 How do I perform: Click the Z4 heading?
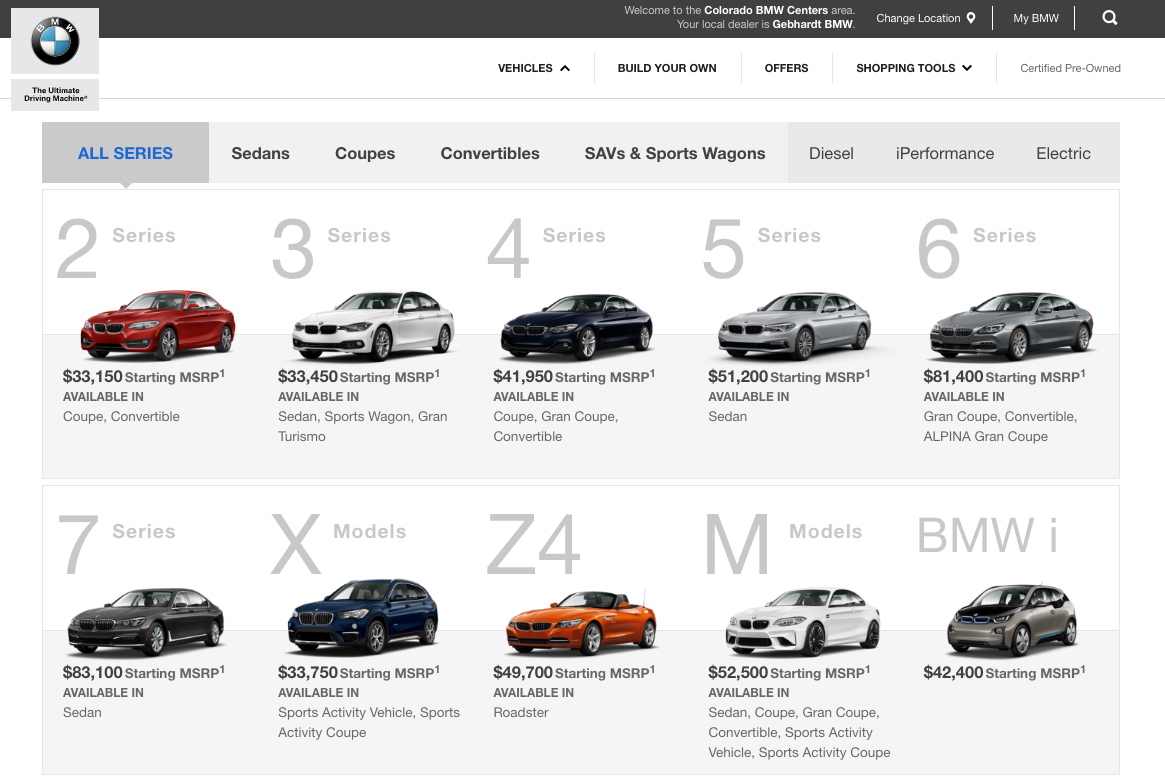(533, 545)
